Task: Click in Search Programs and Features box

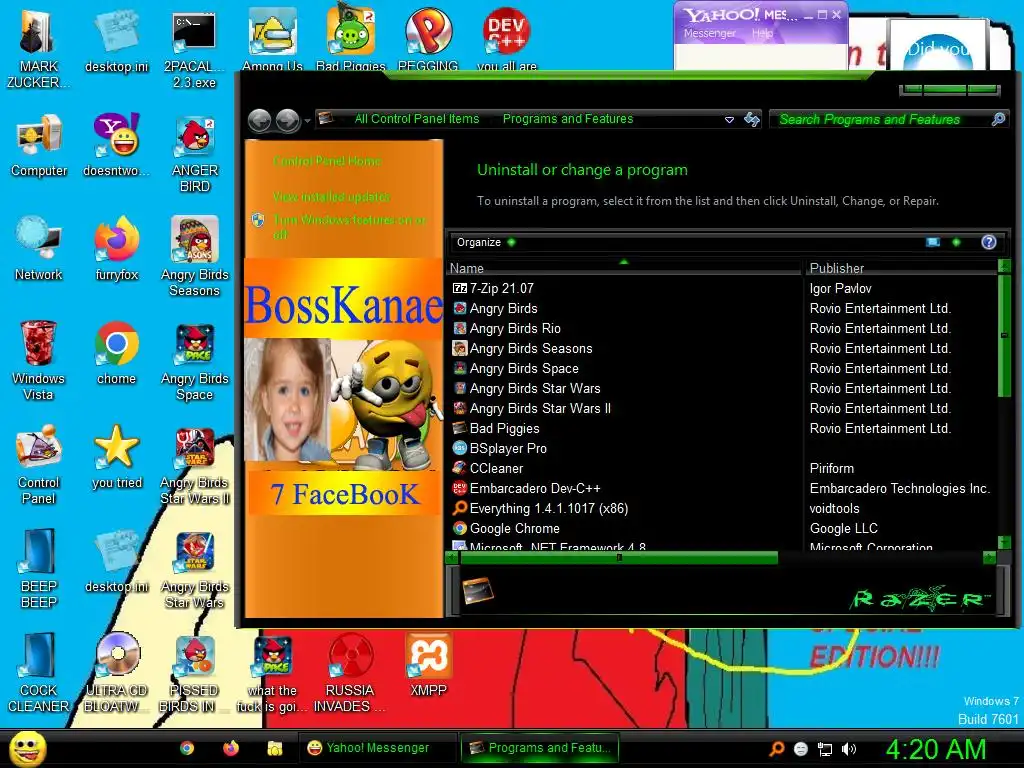Action: click(889, 119)
